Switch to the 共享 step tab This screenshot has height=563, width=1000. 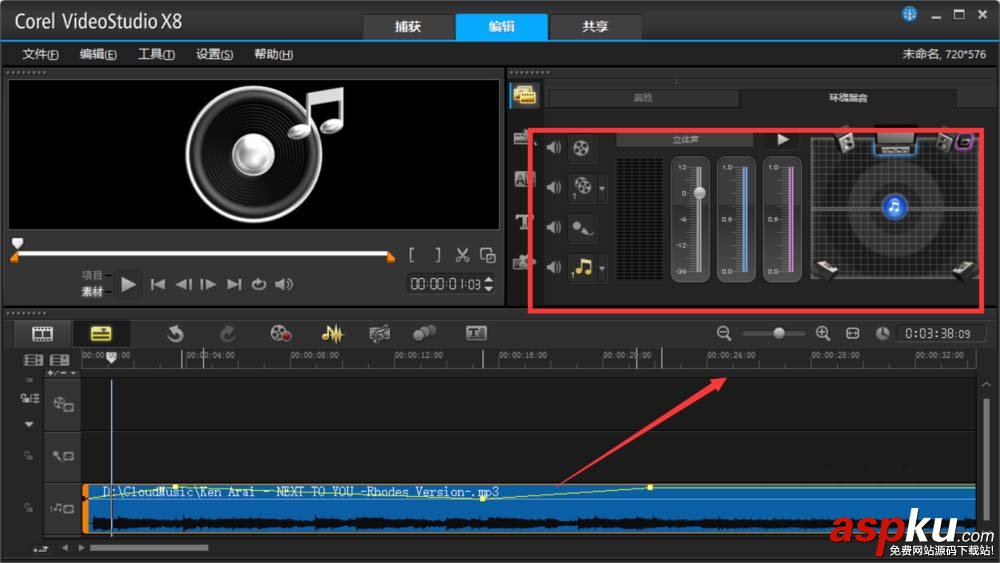[594, 27]
